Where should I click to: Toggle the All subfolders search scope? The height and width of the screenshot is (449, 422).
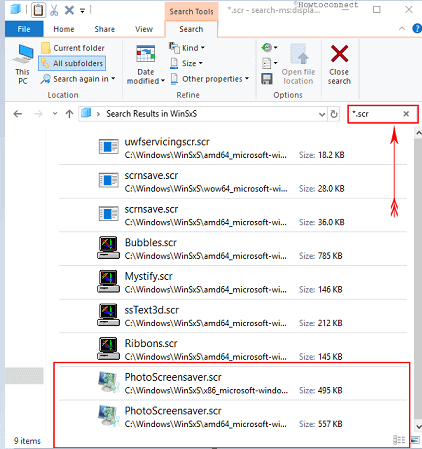72,63
